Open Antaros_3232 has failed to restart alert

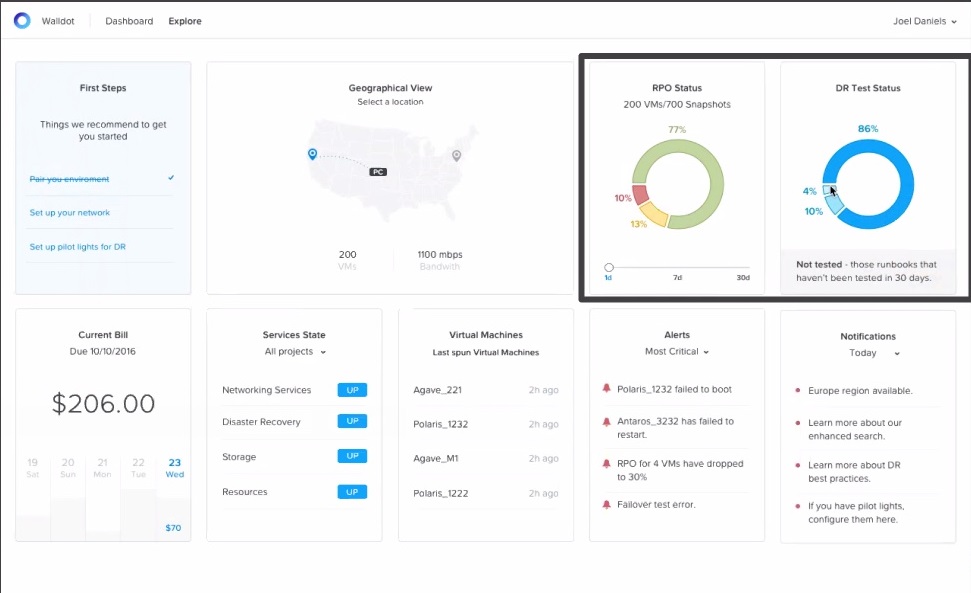point(675,428)
